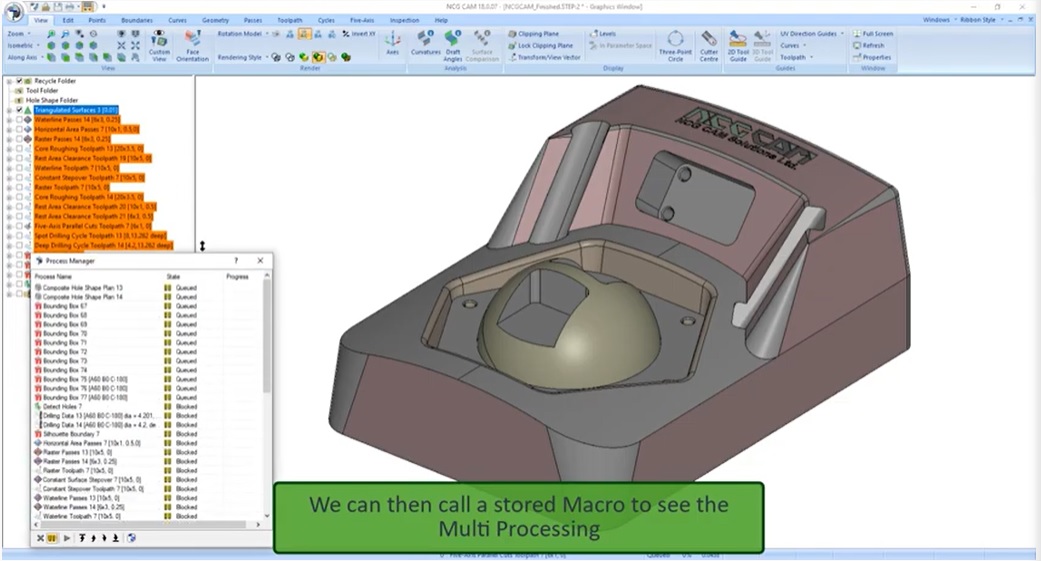This screenshot has width=1041, height=561.
Task: Open the Rendering Style dropdown
Action: [x=243, y=58]
